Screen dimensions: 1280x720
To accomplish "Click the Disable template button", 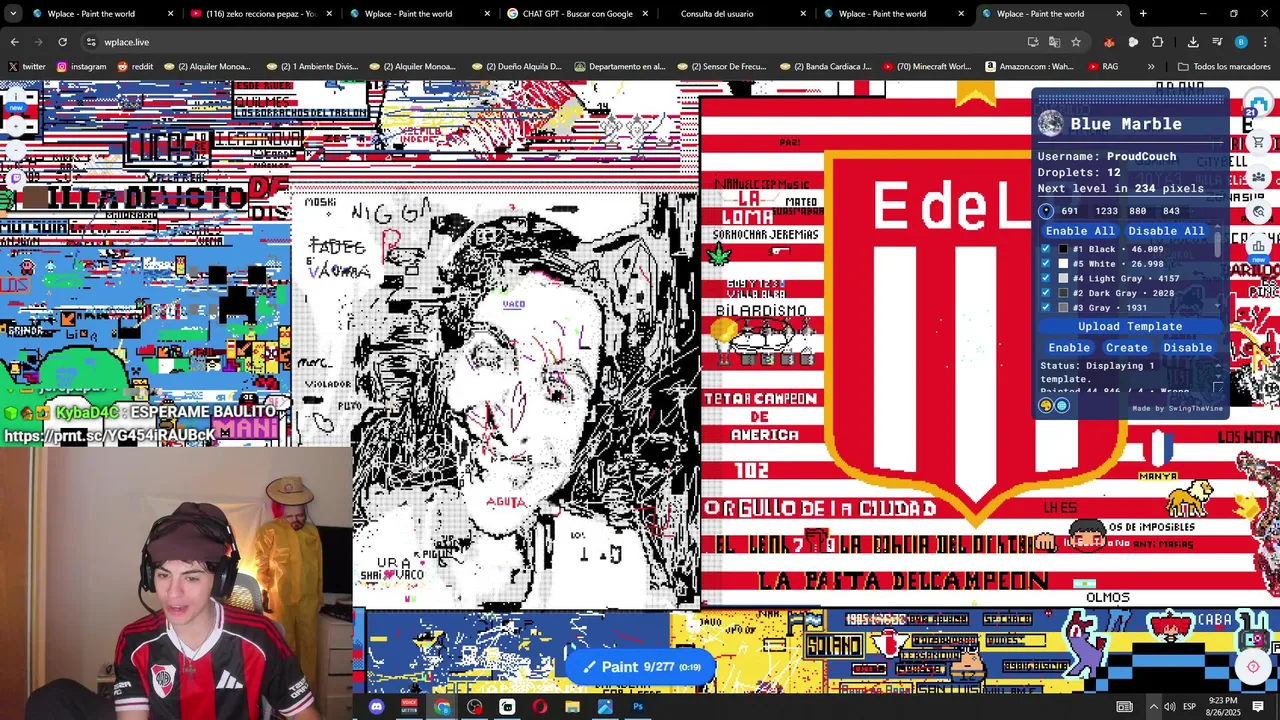I will 1187,348.
